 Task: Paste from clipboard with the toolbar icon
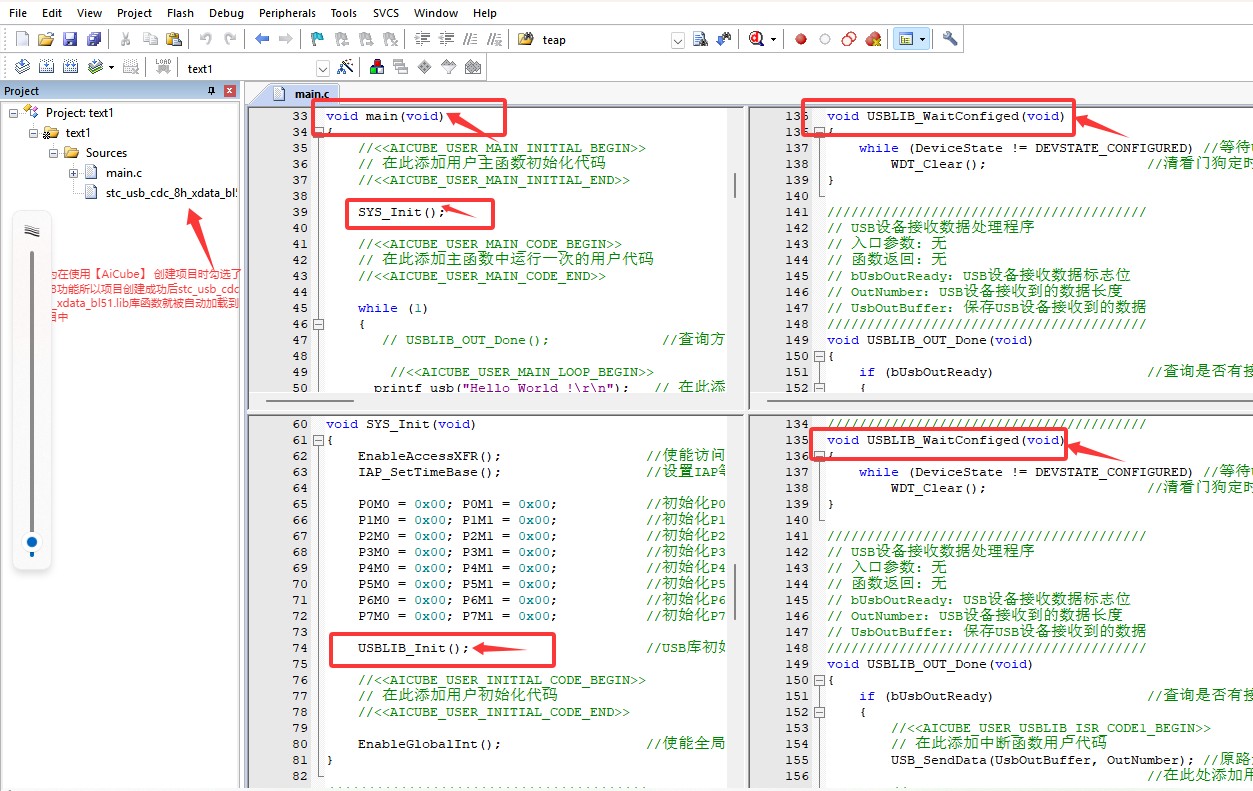174,39
